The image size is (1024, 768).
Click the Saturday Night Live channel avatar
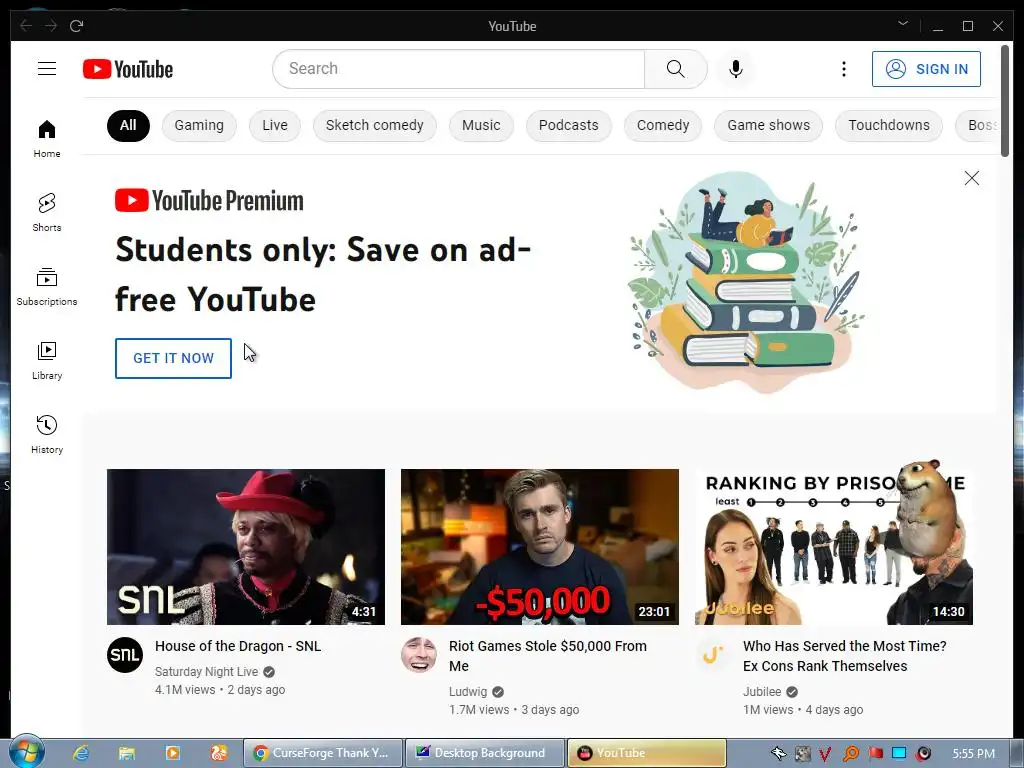click(x=125, y=655)
